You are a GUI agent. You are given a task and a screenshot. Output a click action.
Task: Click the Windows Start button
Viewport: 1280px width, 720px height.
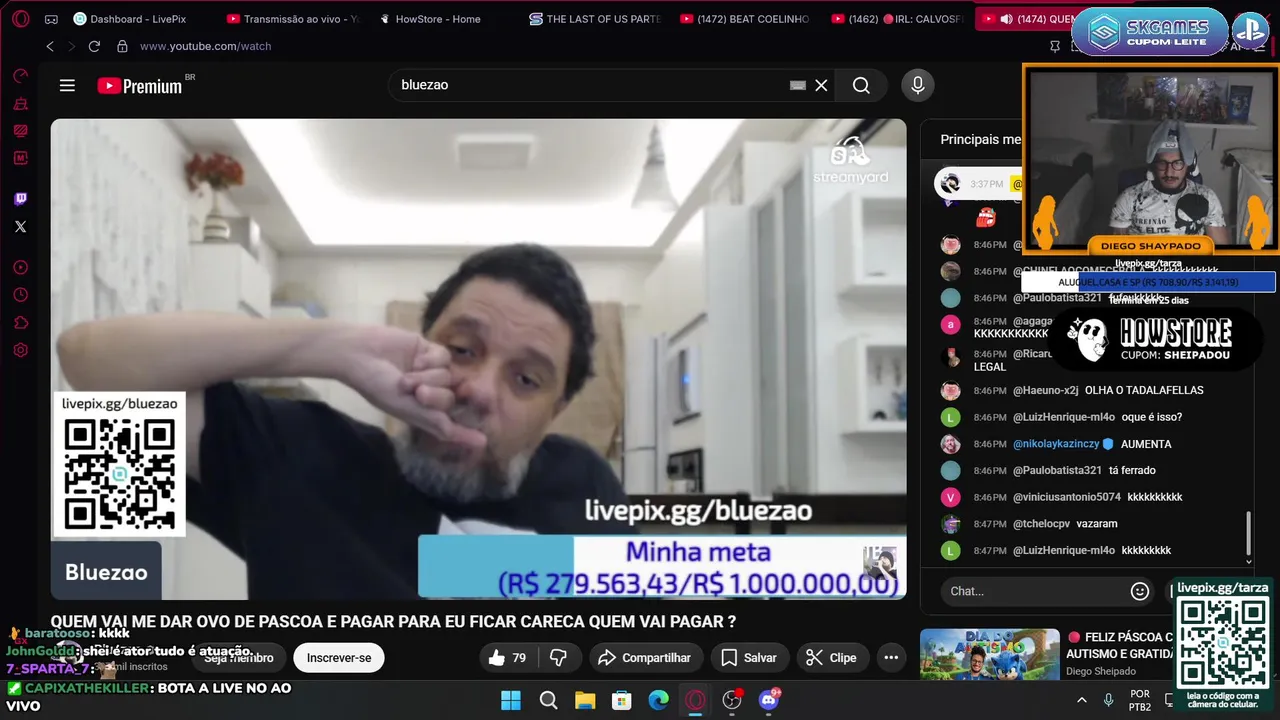point(511,700)
